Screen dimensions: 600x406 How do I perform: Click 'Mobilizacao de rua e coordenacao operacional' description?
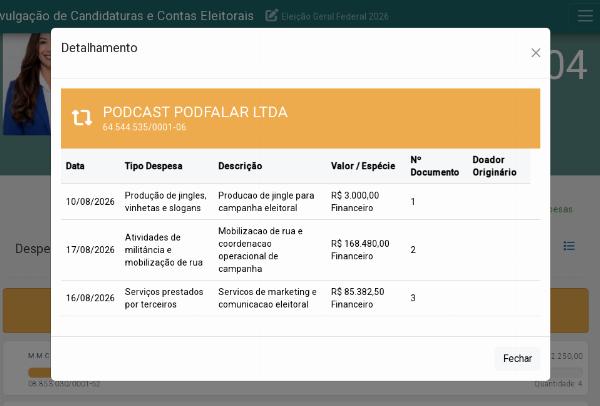point(260,250)
